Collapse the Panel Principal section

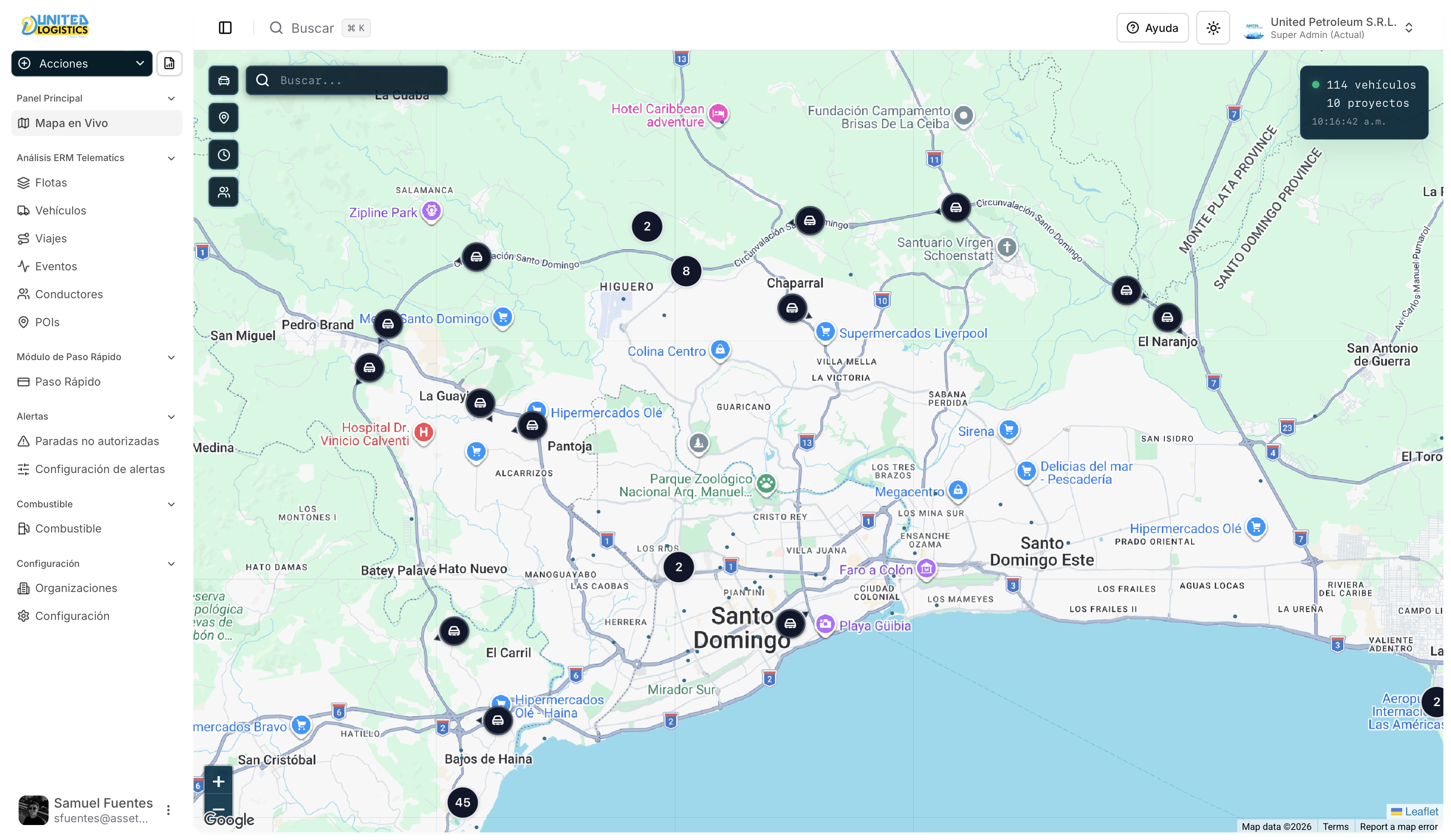tap(171, 98)
